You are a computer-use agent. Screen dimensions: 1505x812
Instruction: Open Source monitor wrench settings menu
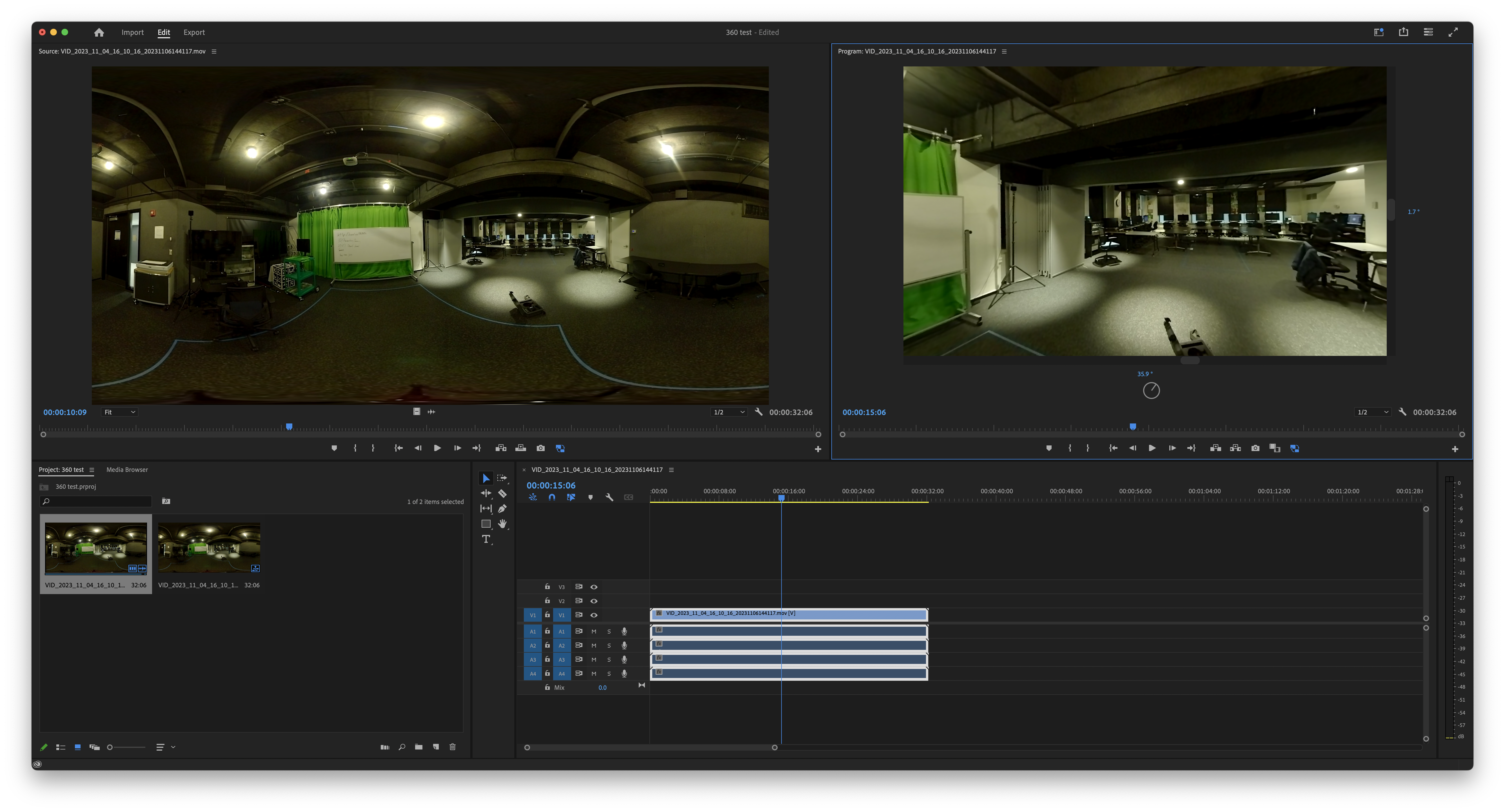coord(758,412)
